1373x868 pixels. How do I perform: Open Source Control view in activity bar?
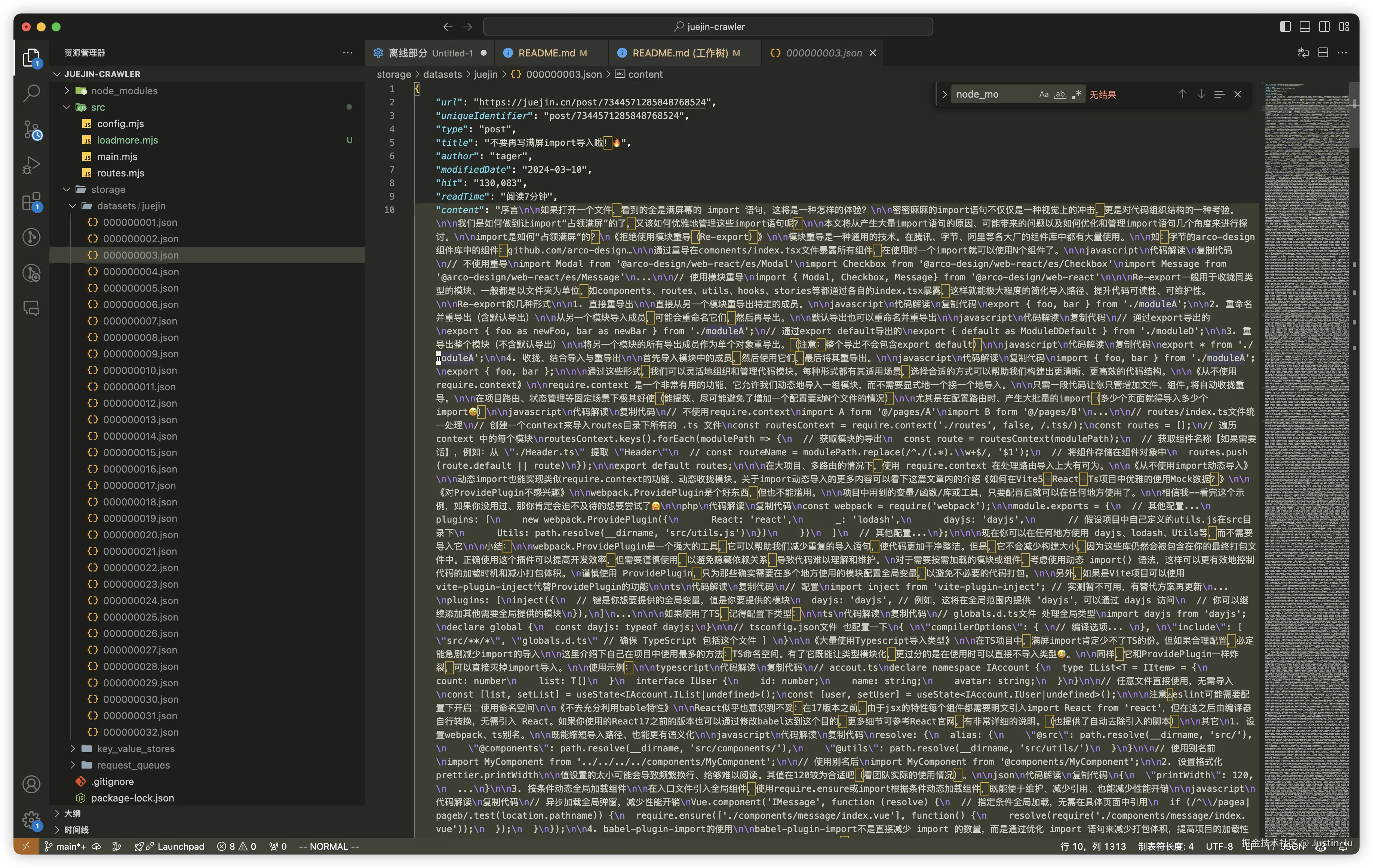pyautogui.click(x=31, y=130)
